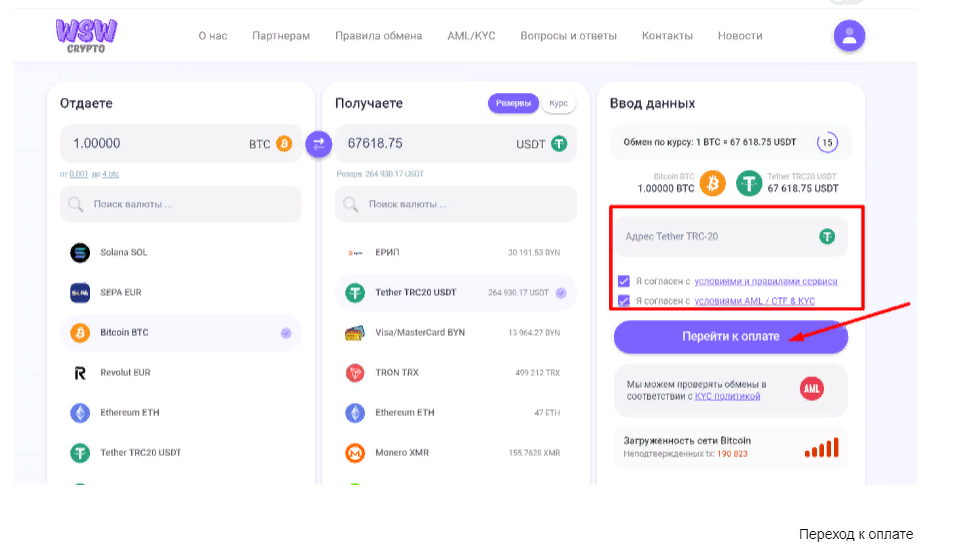
Task: Click the red AML badge icon
Action: click(812, 389)
